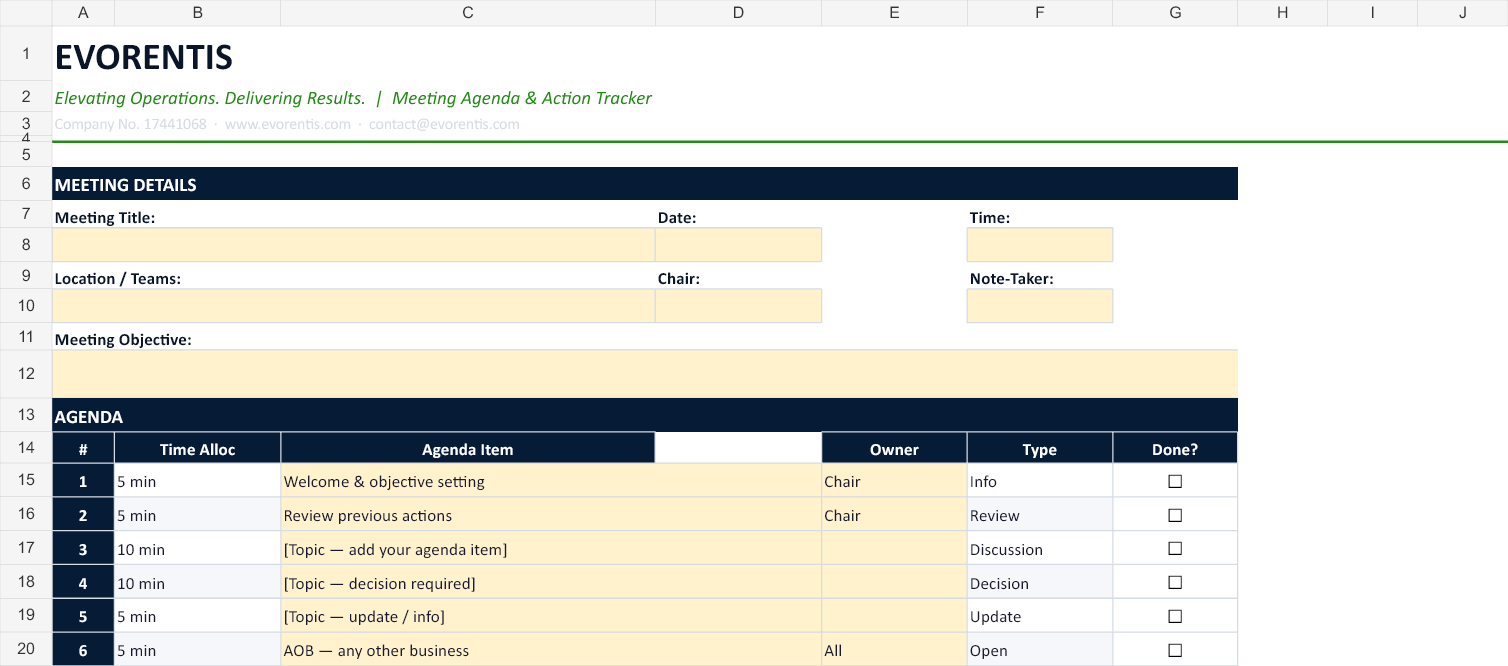Select row 12 header

[26, 374]
